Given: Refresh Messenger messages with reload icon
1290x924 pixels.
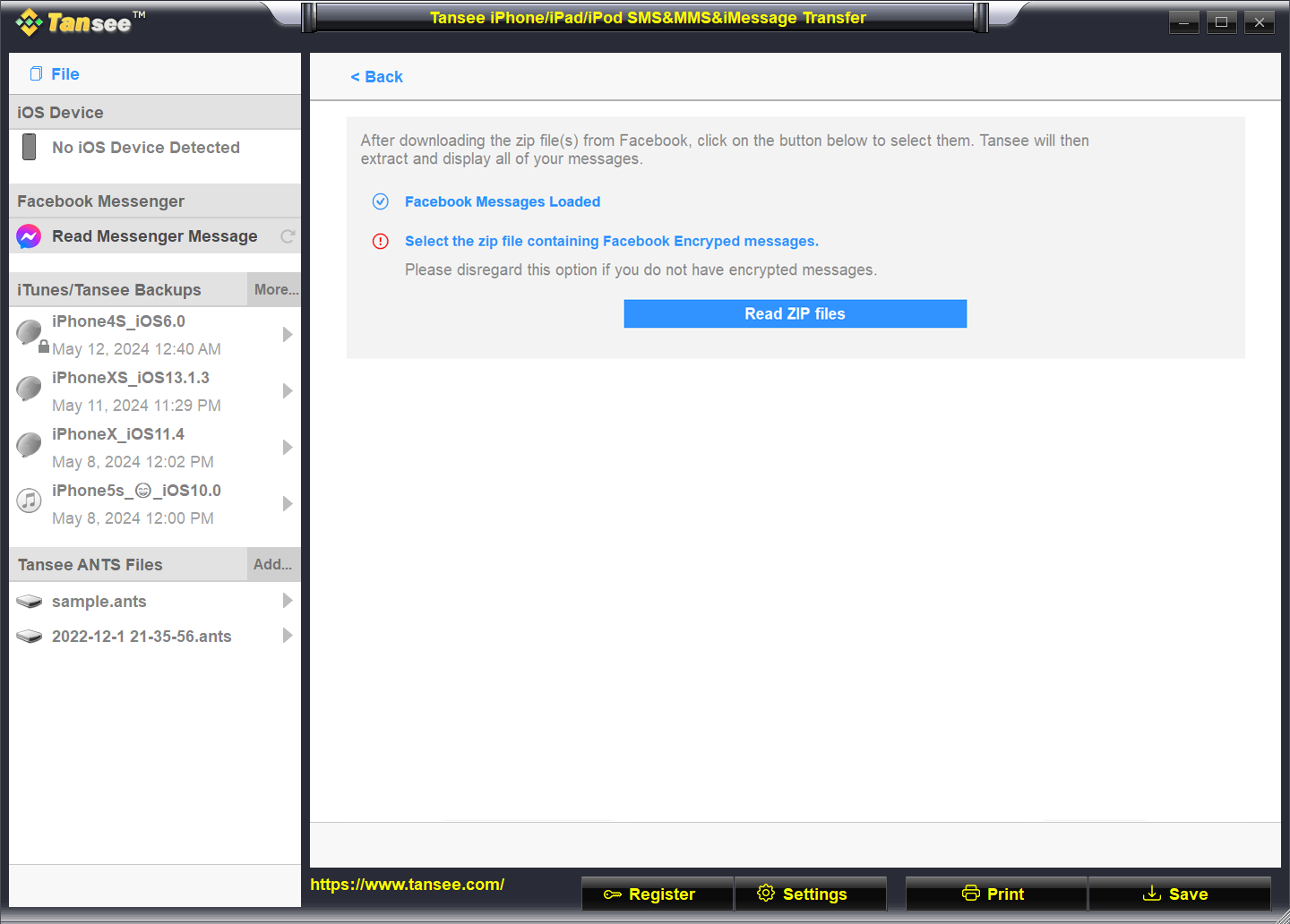Looking at the screenshot, I should [x=288, y=236].
